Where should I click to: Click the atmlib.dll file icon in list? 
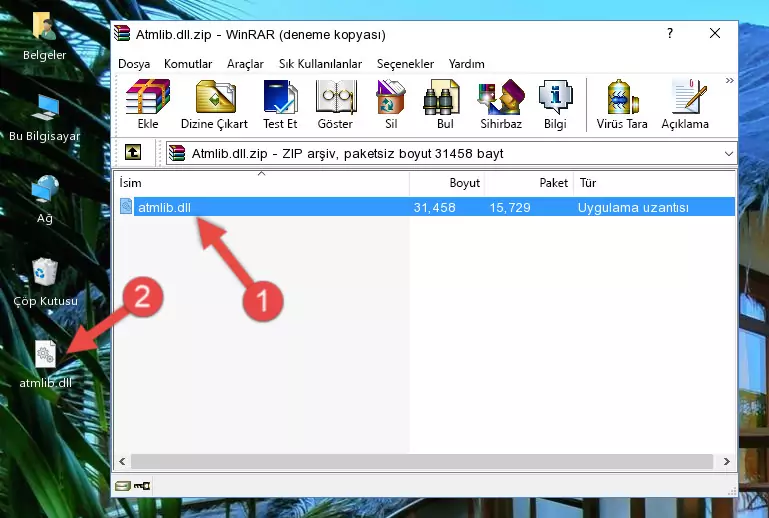pos(126,207)
